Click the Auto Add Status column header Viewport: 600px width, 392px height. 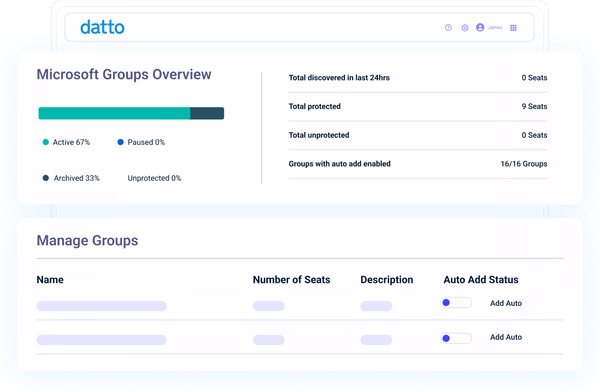[481, 280]
